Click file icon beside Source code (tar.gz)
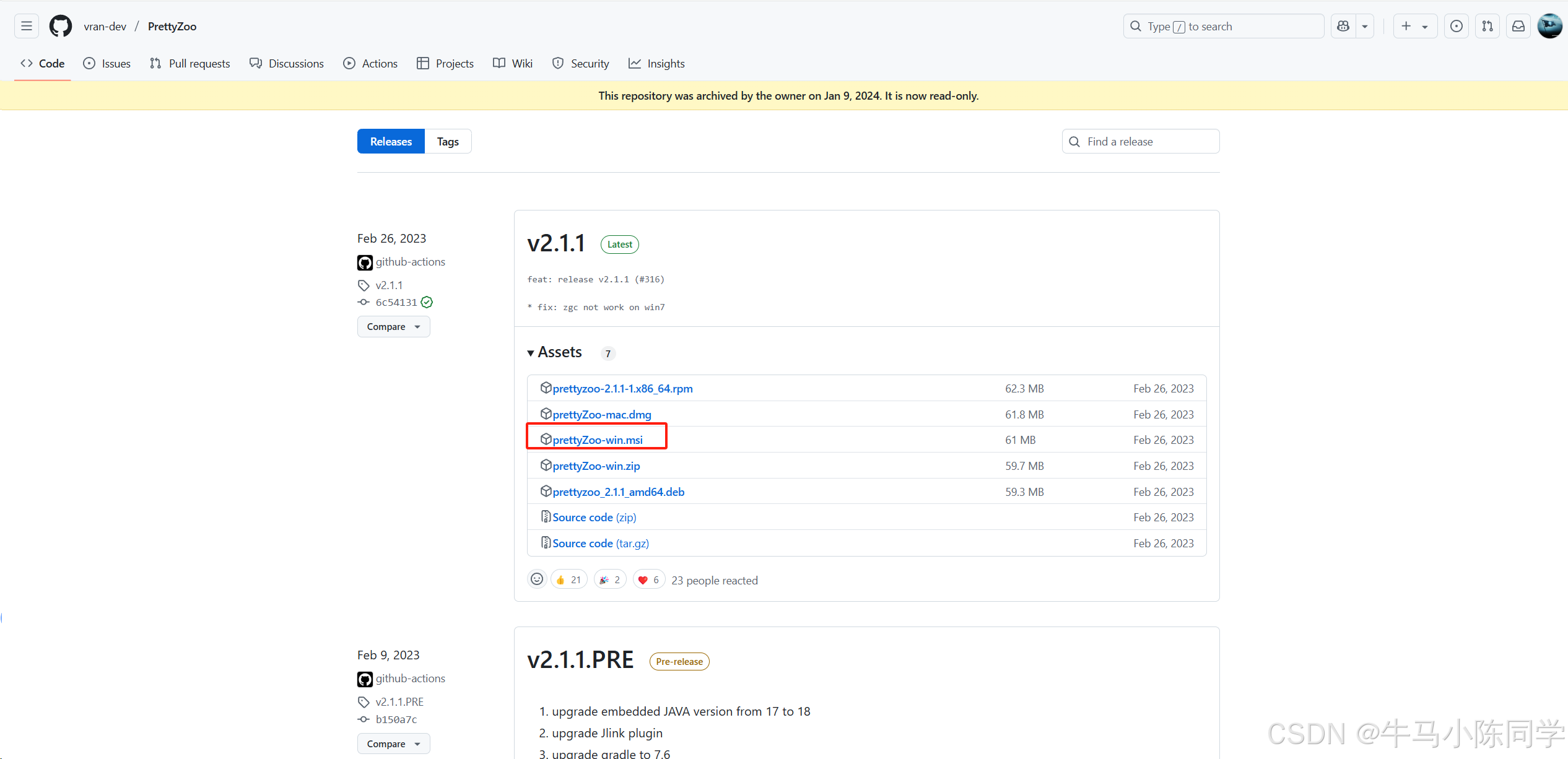This screenshot has height=759, width=1568. [546, 542]
